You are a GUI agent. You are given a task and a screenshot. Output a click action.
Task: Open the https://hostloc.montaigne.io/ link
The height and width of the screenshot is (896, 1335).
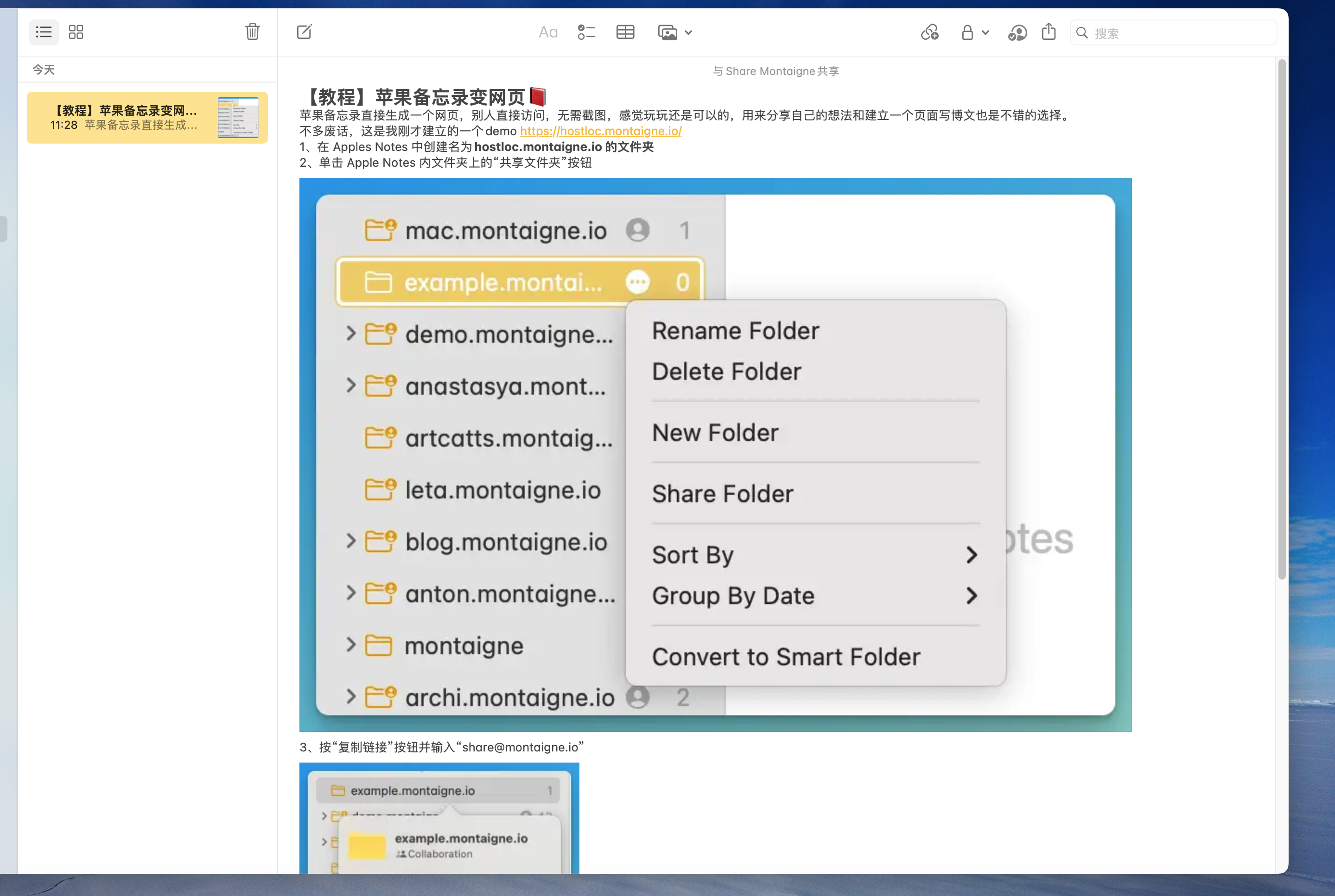[601, 131]
